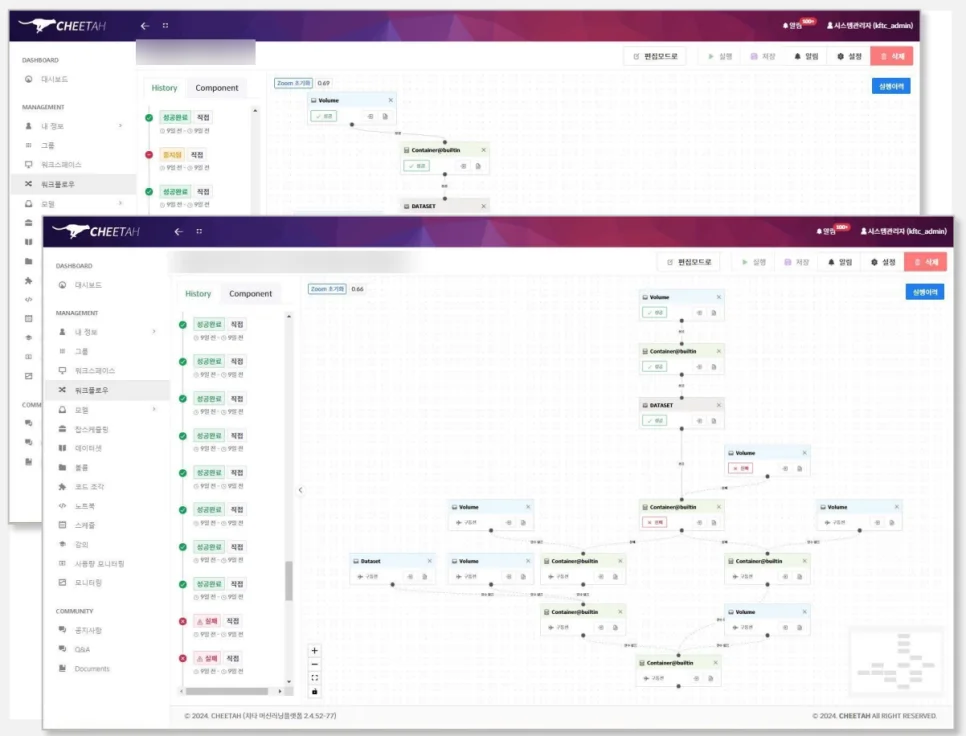Close the Dataset node with its X

click(x=429, y=561)
